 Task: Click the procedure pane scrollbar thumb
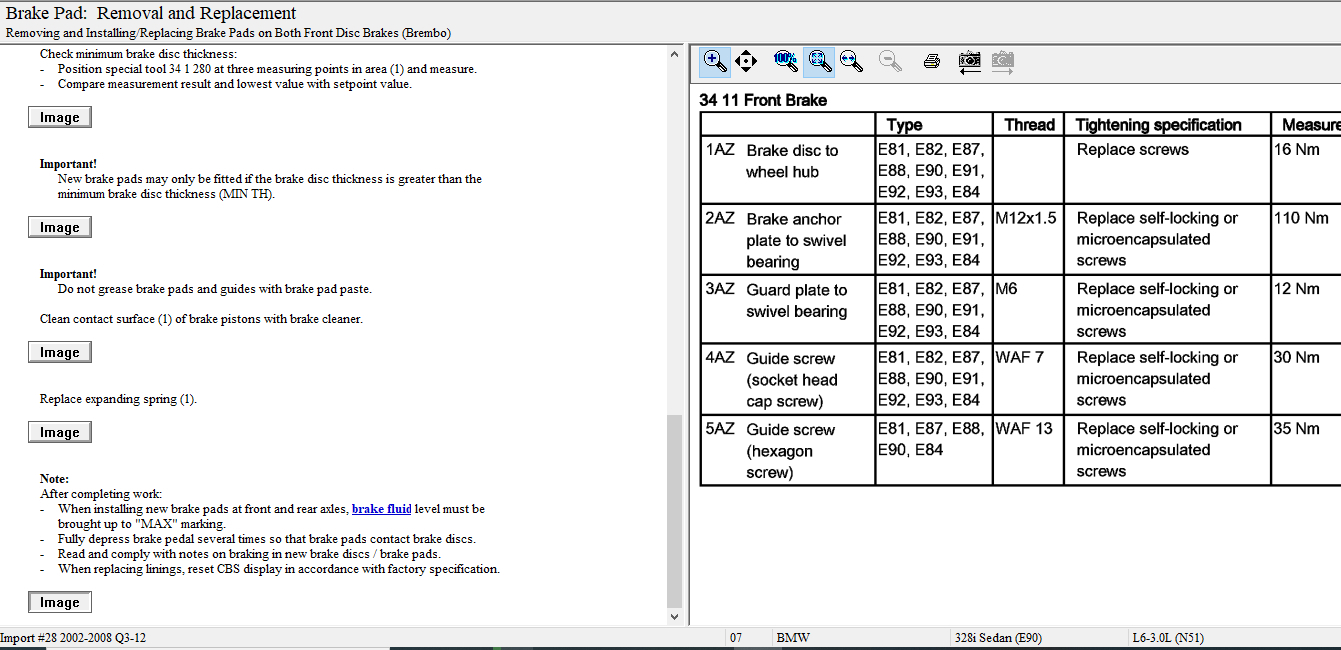[x=674, y=510]
